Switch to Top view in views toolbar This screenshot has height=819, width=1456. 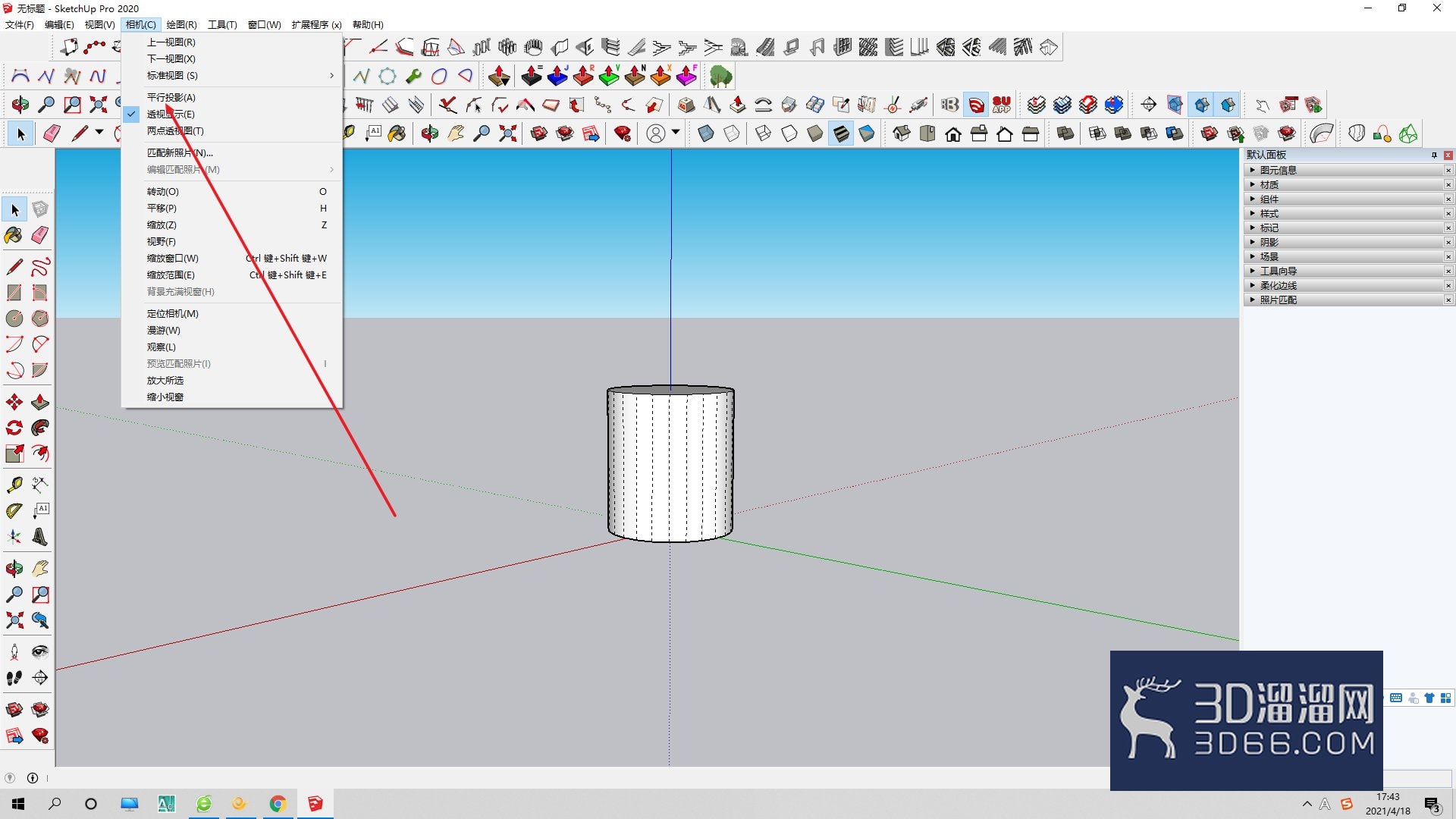[927, 134]
